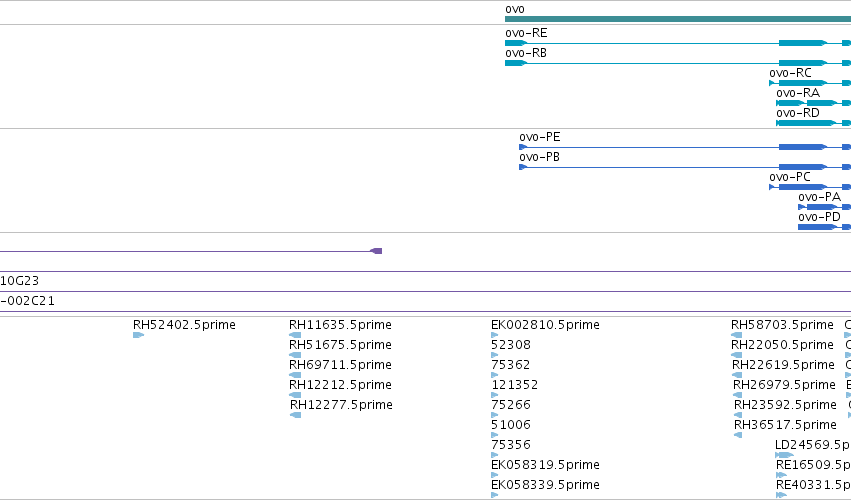Screen dimensions: 851x500
Task: Click the RH12277.5prime arrow glyph
Action: click(296, 415)
